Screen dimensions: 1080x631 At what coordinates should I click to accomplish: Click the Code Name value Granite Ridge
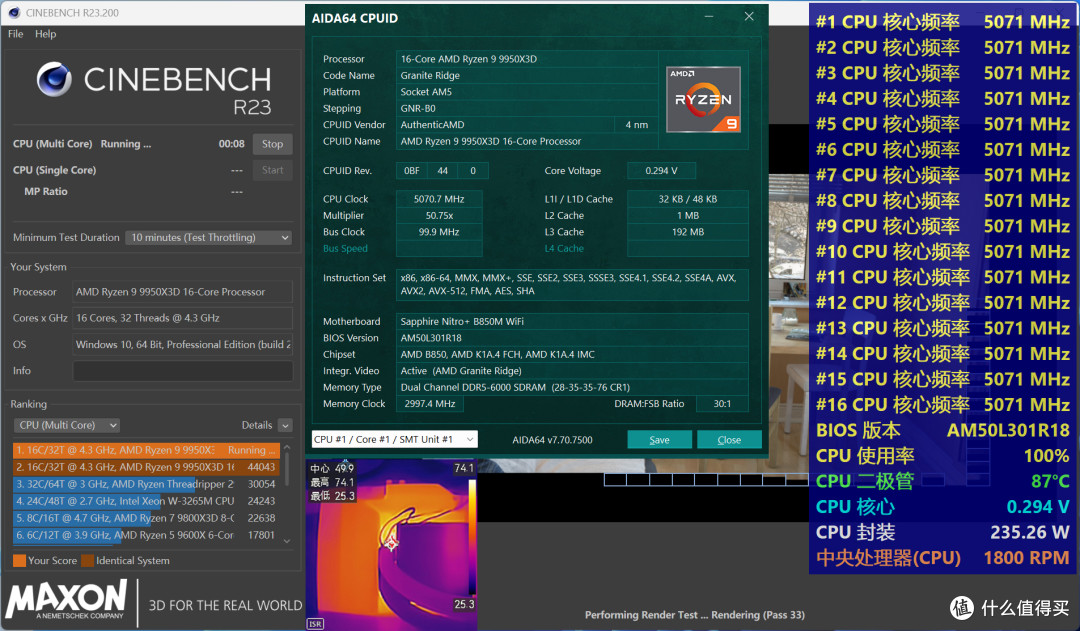point(527,76)
